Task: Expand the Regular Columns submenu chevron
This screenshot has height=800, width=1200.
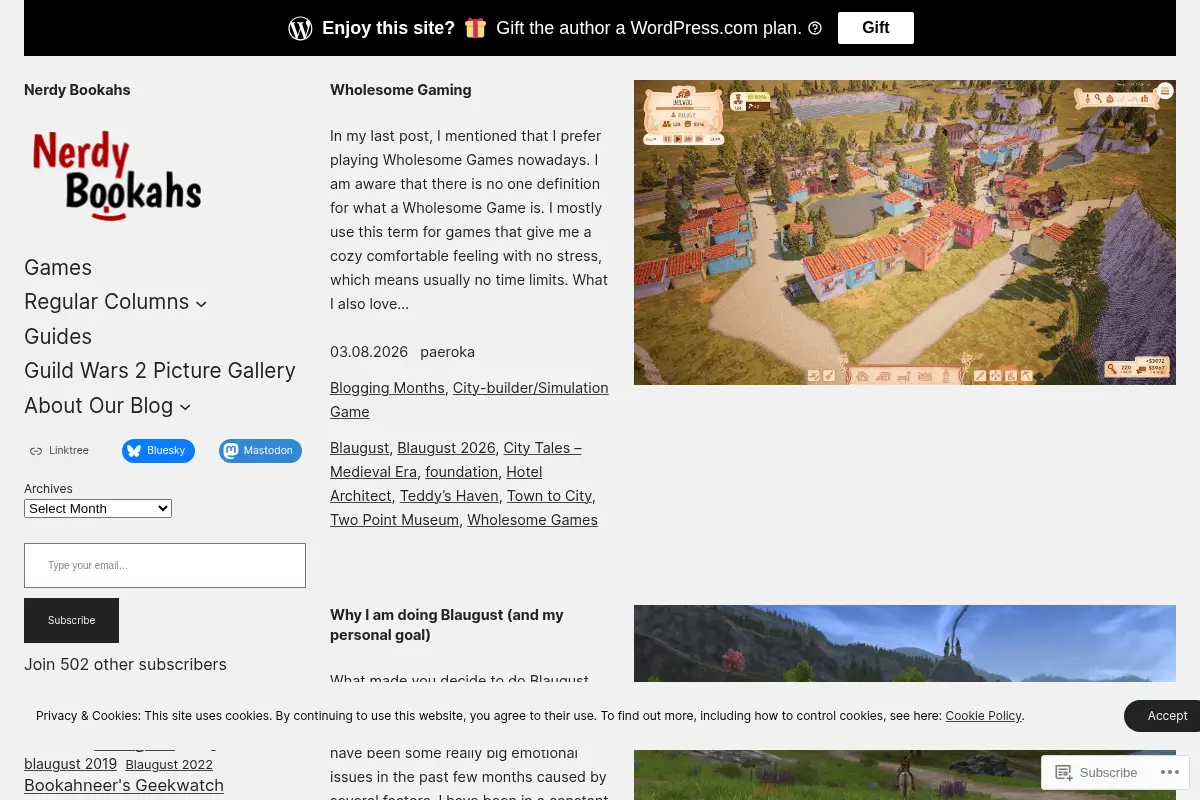Action: (201, 304)
